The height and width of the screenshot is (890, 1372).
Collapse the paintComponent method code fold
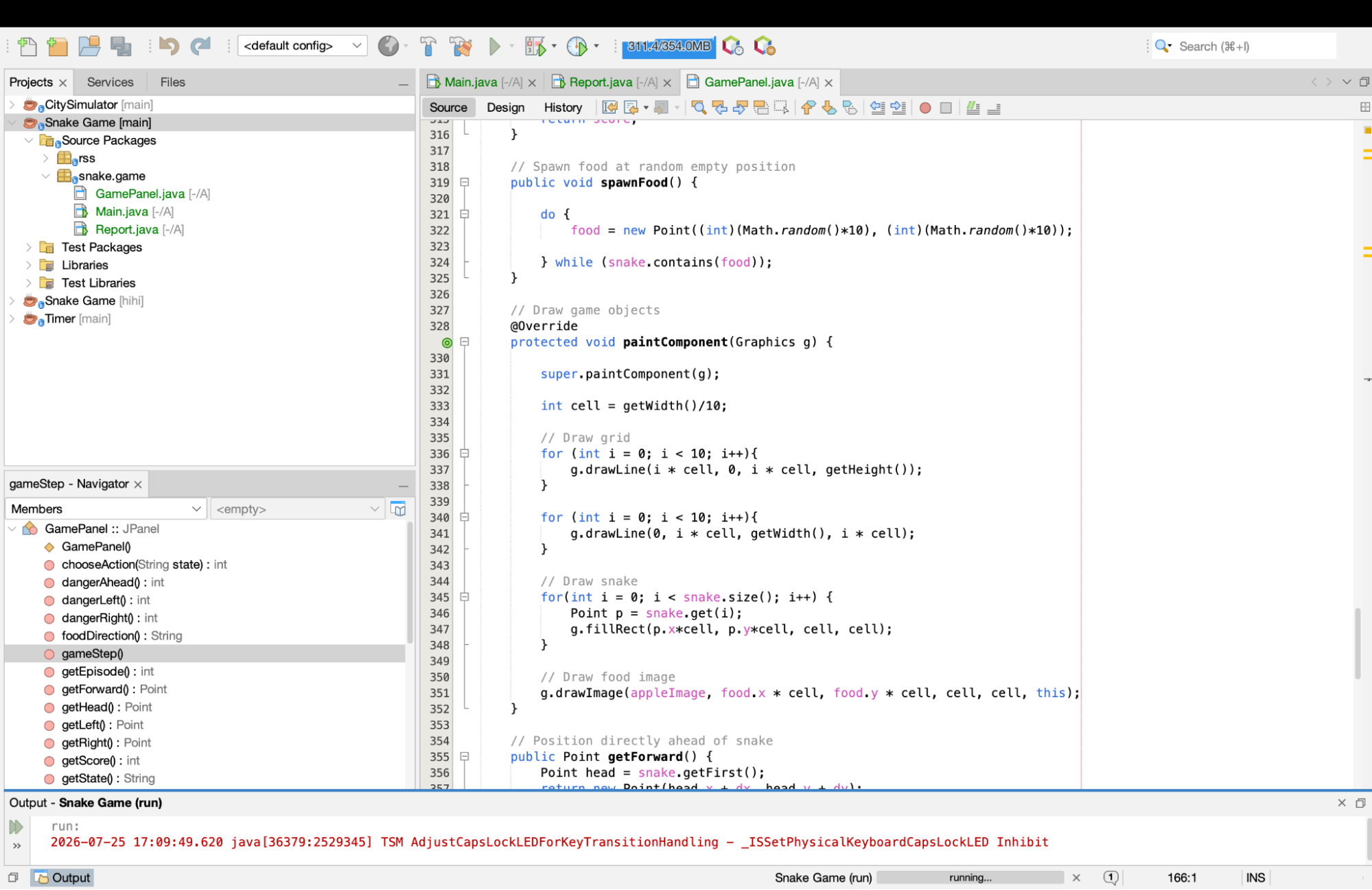(465, 342)
